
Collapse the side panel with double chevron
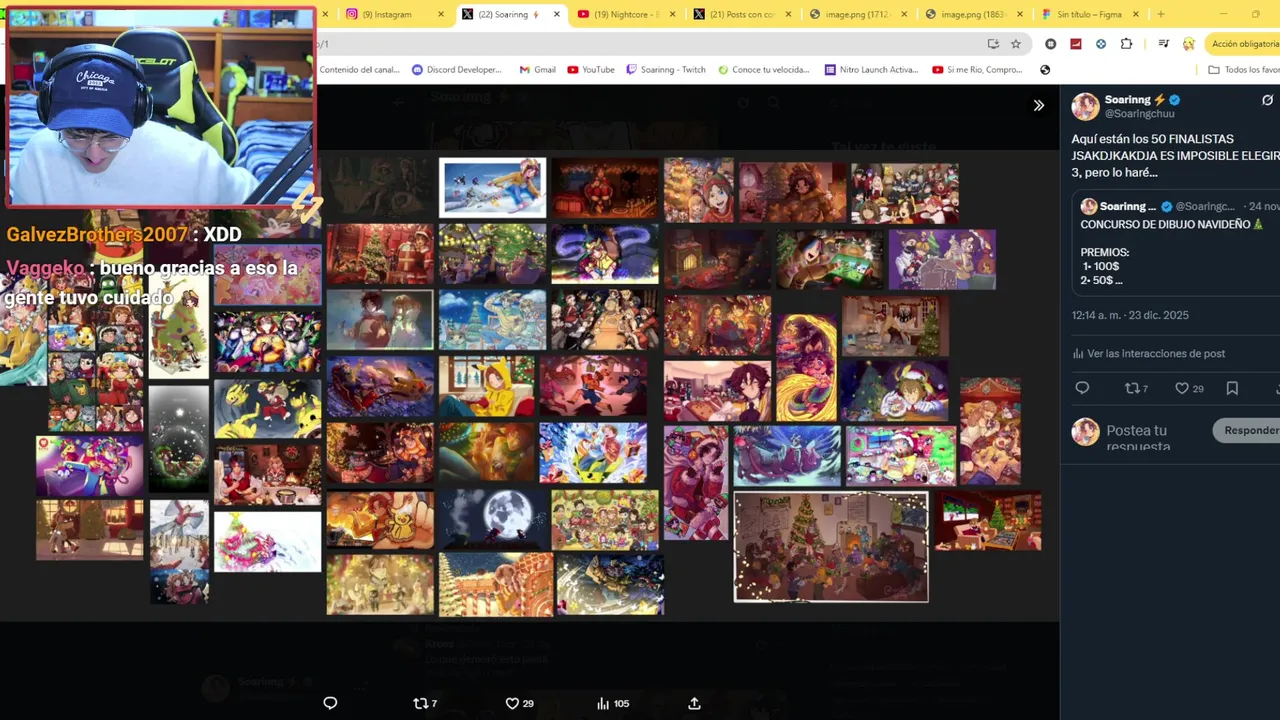pyautogui.click(x=1038, y=105)
